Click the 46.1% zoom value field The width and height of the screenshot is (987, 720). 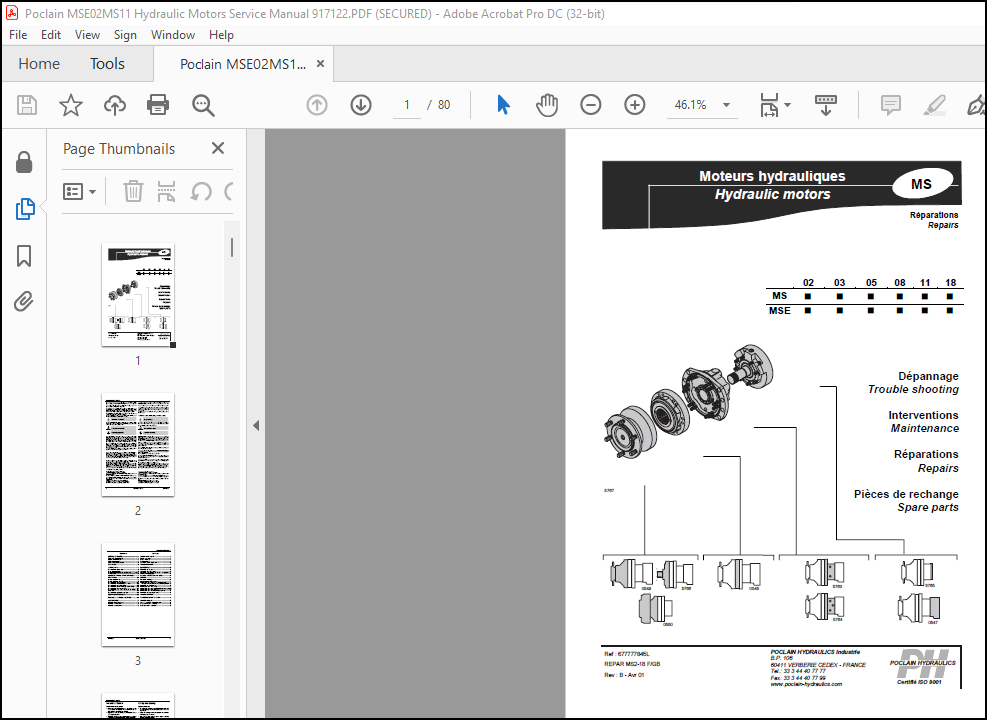(x=691, y=105)
